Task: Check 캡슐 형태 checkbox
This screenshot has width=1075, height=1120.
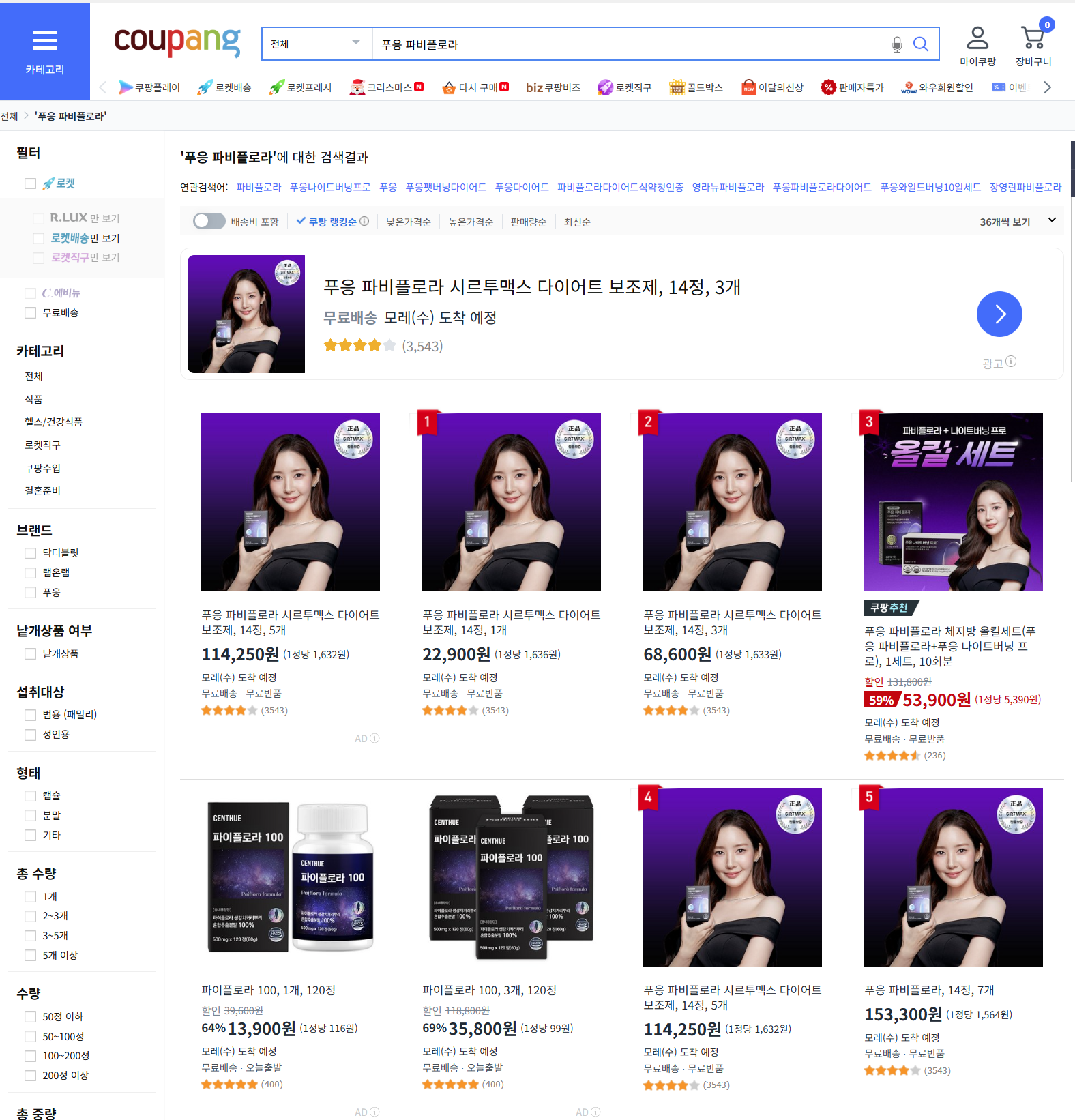Action: [x=30, y=795]
